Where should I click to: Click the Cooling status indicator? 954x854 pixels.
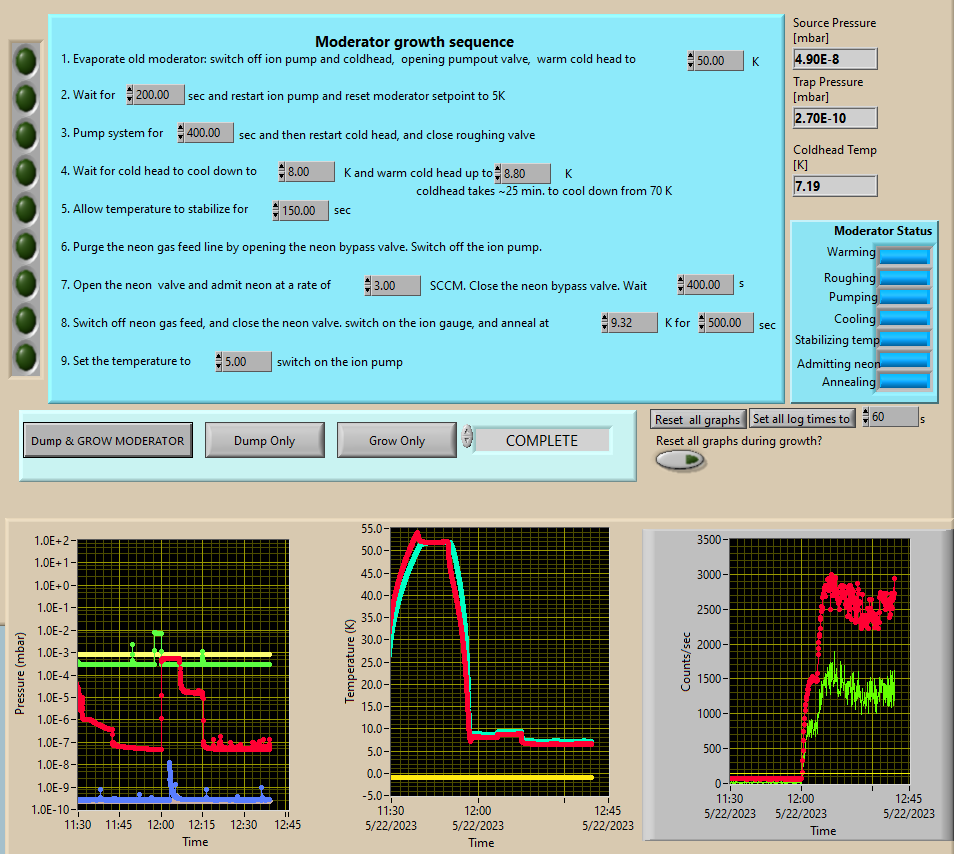click(x=904, y=319)
